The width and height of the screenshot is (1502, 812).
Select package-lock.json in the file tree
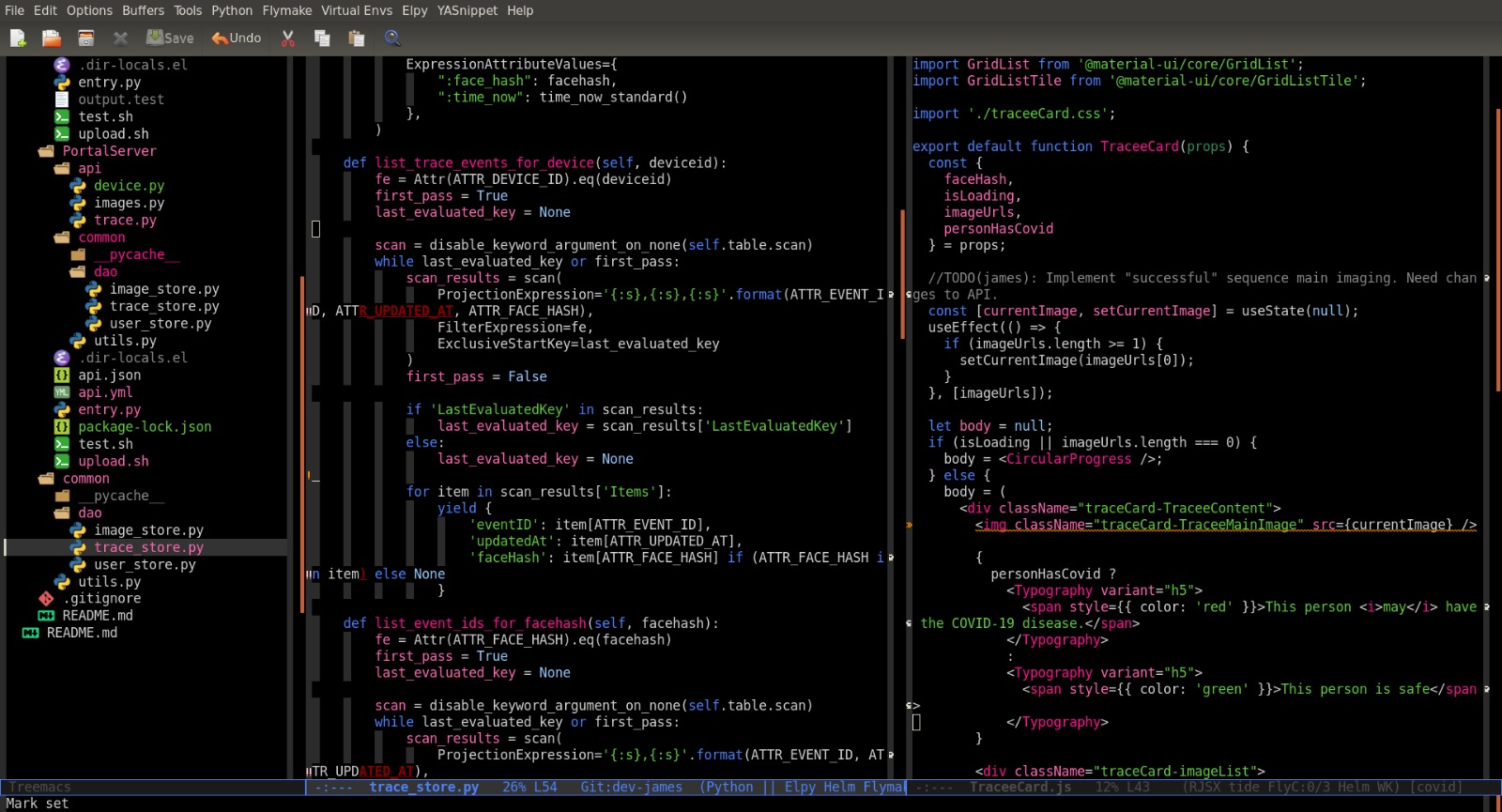(145, 427)
